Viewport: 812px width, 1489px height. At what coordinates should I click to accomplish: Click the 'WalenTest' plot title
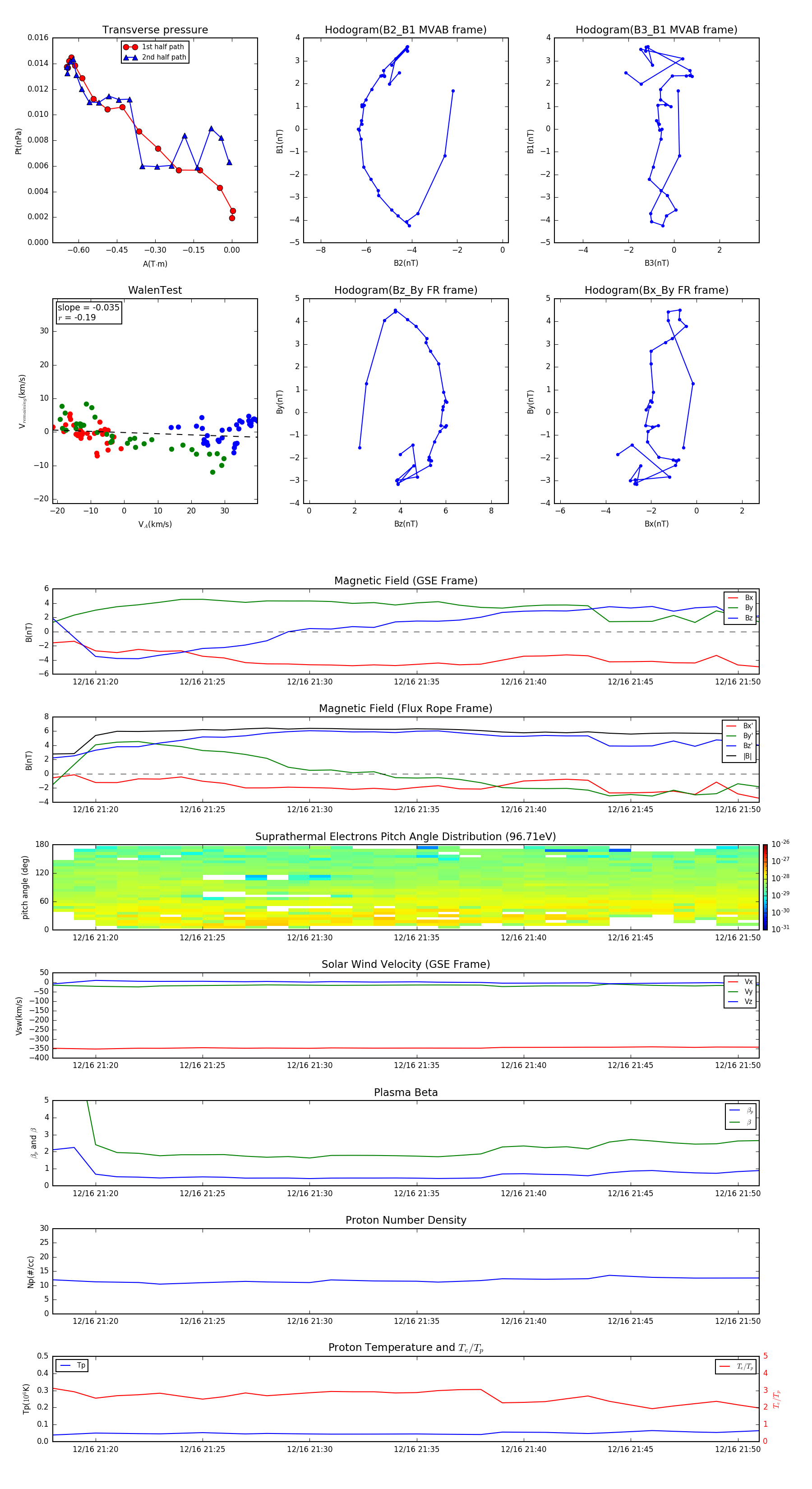click(155, 290)
